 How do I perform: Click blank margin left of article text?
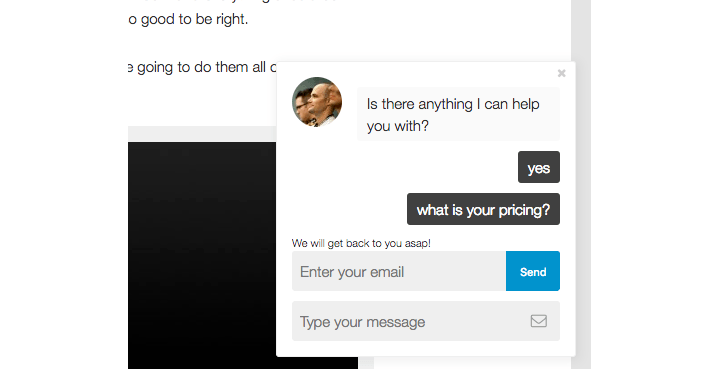click(64, 184)
